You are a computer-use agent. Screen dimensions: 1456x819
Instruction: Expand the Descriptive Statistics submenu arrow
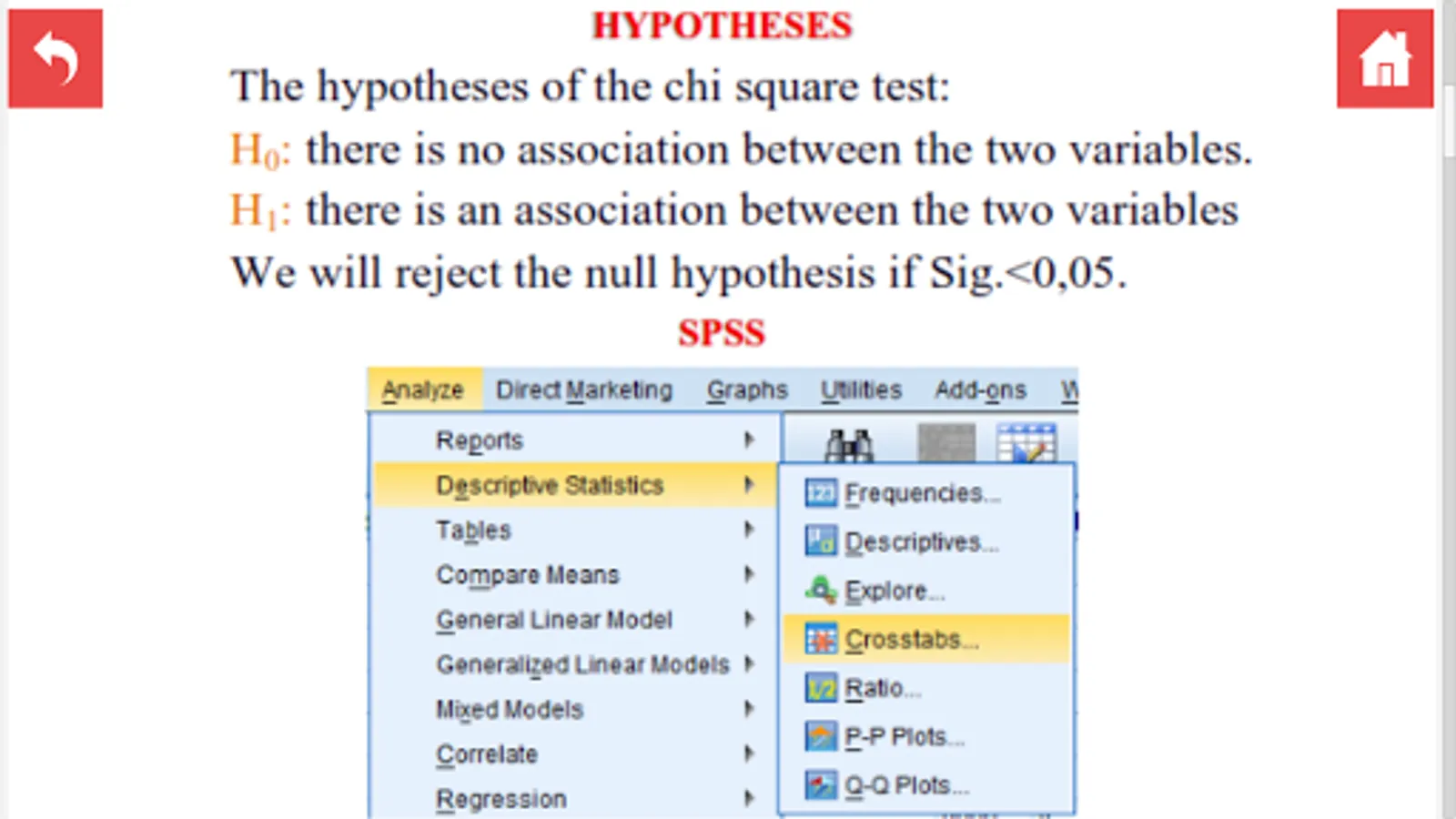pos(749,485)
